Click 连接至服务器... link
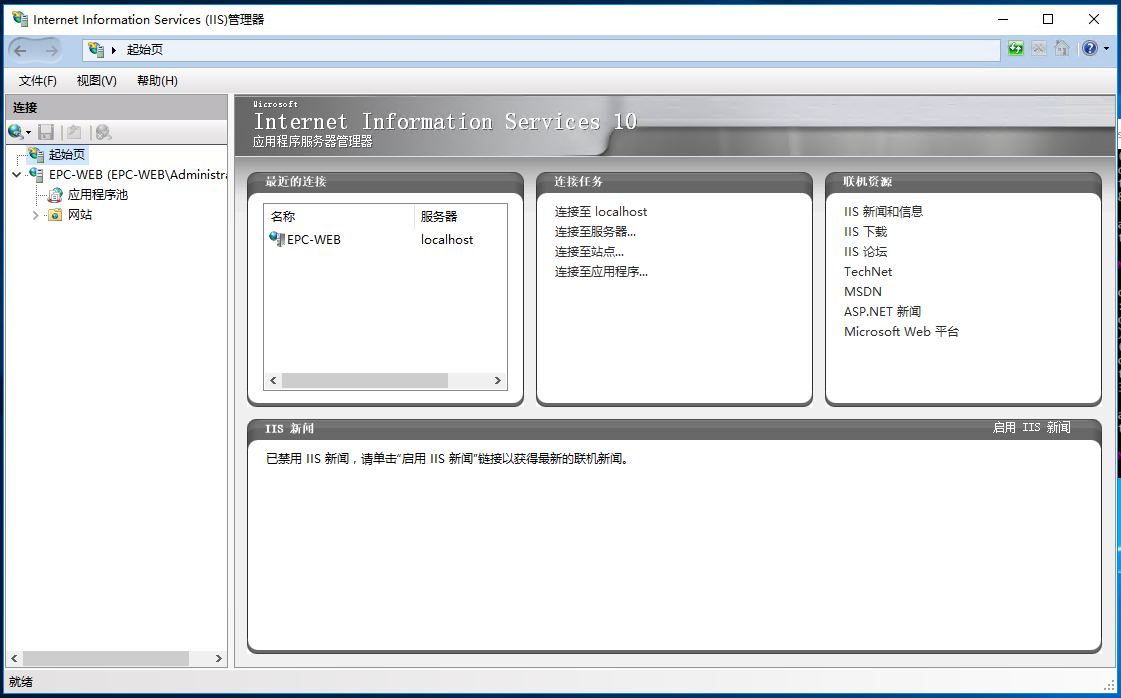Image resolution: width=1121 pixels, height=698 pixels. (595, 232)
